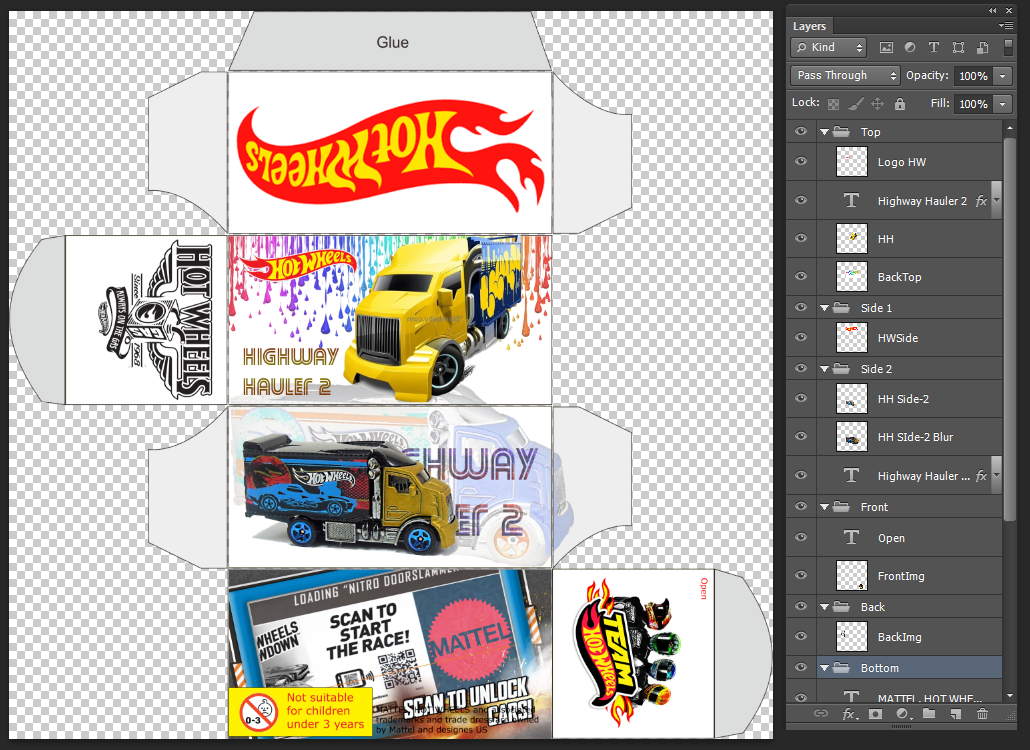This screenshot has height=750, width=1030.
Task: Open the Kind filter dropdown
Action: [828, 47]
